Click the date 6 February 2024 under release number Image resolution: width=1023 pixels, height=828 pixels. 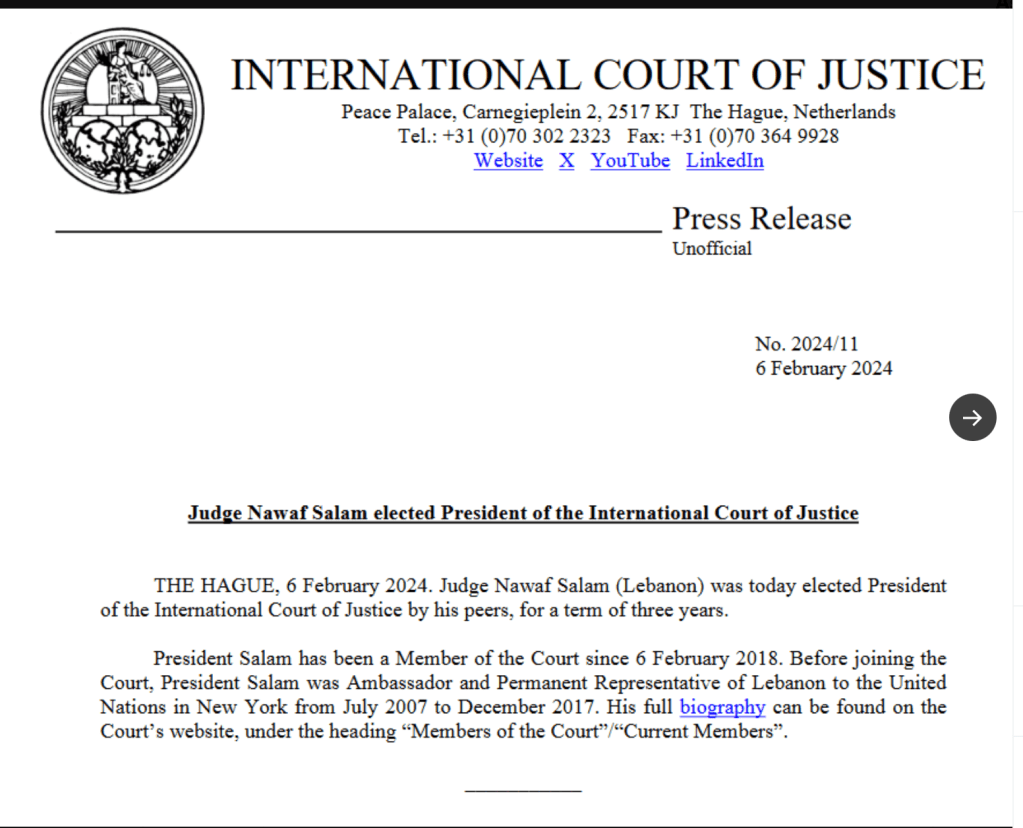[x=823, y=368]
